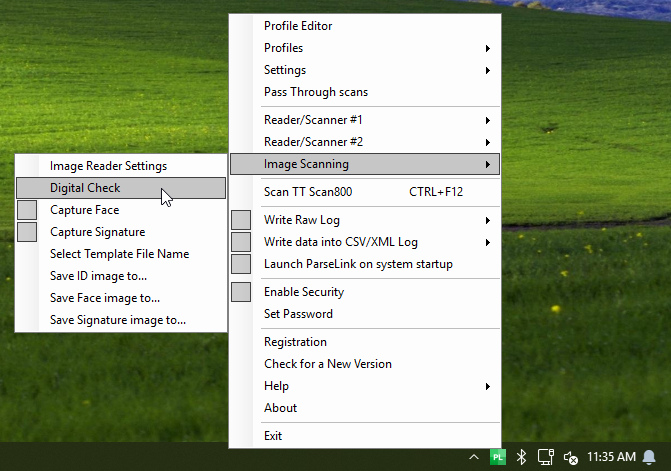Open the About entry

pos(365,408)
